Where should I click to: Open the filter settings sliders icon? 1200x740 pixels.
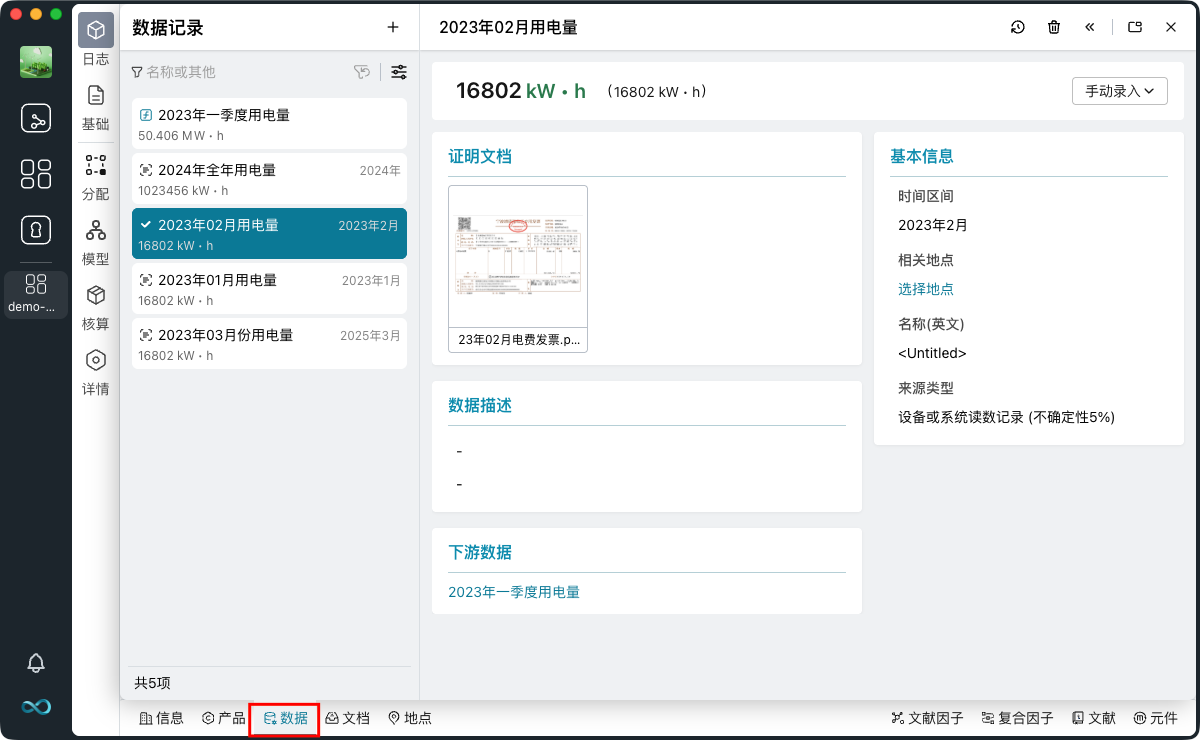tap(399, 72)
